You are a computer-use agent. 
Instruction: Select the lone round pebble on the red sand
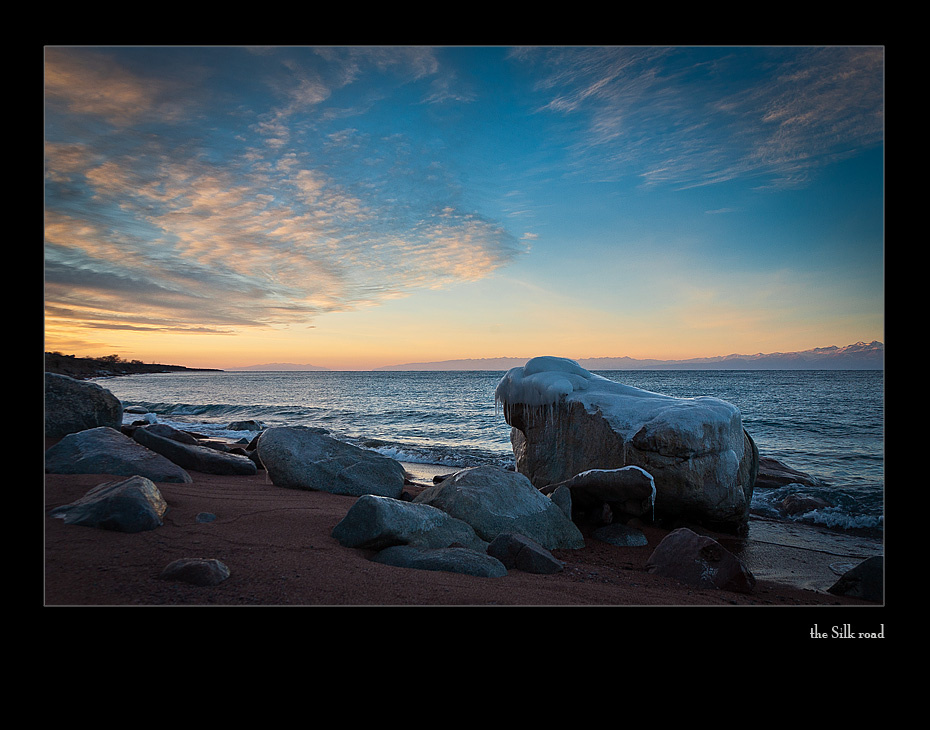click(x=196, y=571)
